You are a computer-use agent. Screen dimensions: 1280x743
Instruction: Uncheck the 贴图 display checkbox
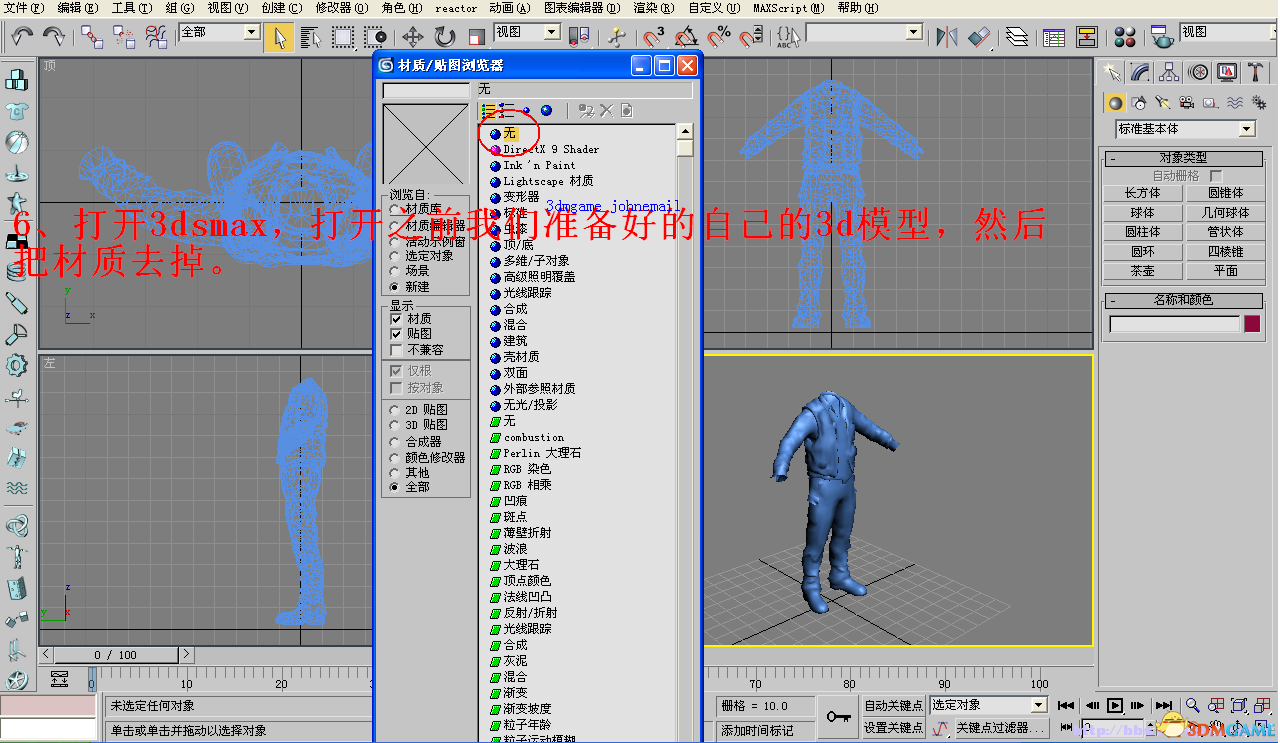click(396, 334)
